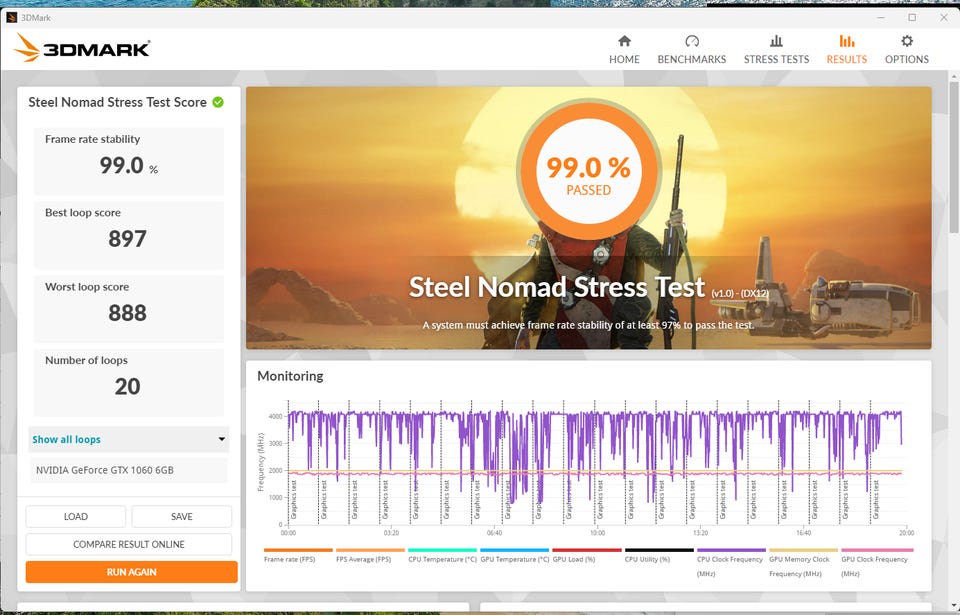Toggle CPU Clock Frequency legend swatch
The height and width of the screenshot is (615, 960).
[x=731, y=550]
